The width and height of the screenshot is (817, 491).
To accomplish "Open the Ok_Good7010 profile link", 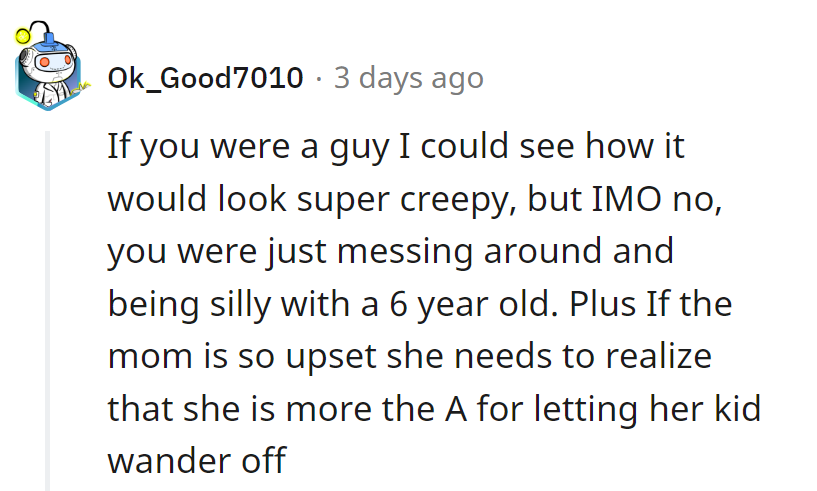I will (x=205, y=78).
